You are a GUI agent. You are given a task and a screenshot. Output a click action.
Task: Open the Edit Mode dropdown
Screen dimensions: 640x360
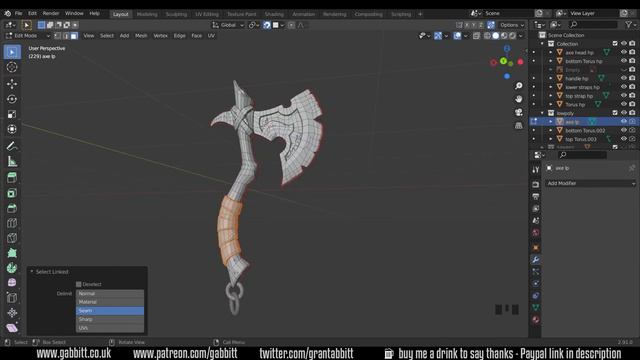pyautogui.click(x=28, y=36)
